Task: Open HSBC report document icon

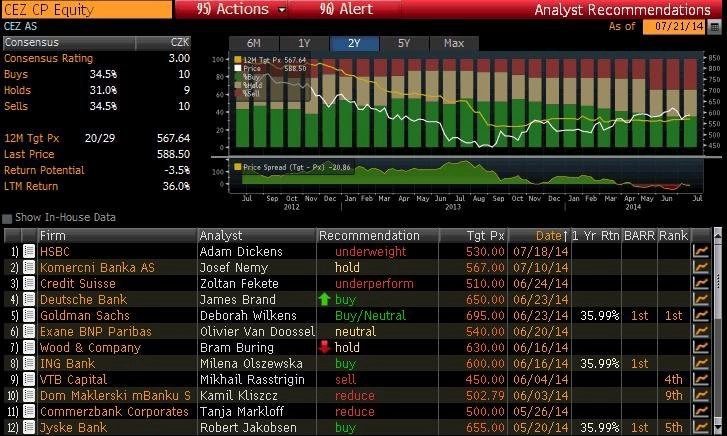Action: tap(29, 251)
